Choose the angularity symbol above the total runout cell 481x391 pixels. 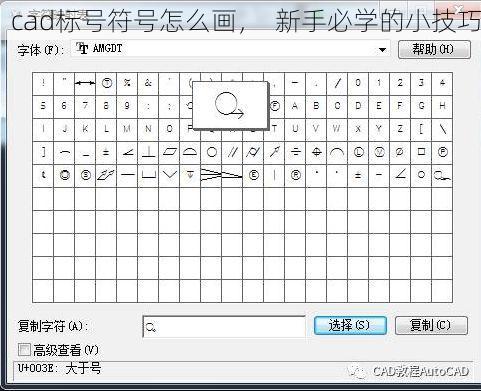point(127,152)
